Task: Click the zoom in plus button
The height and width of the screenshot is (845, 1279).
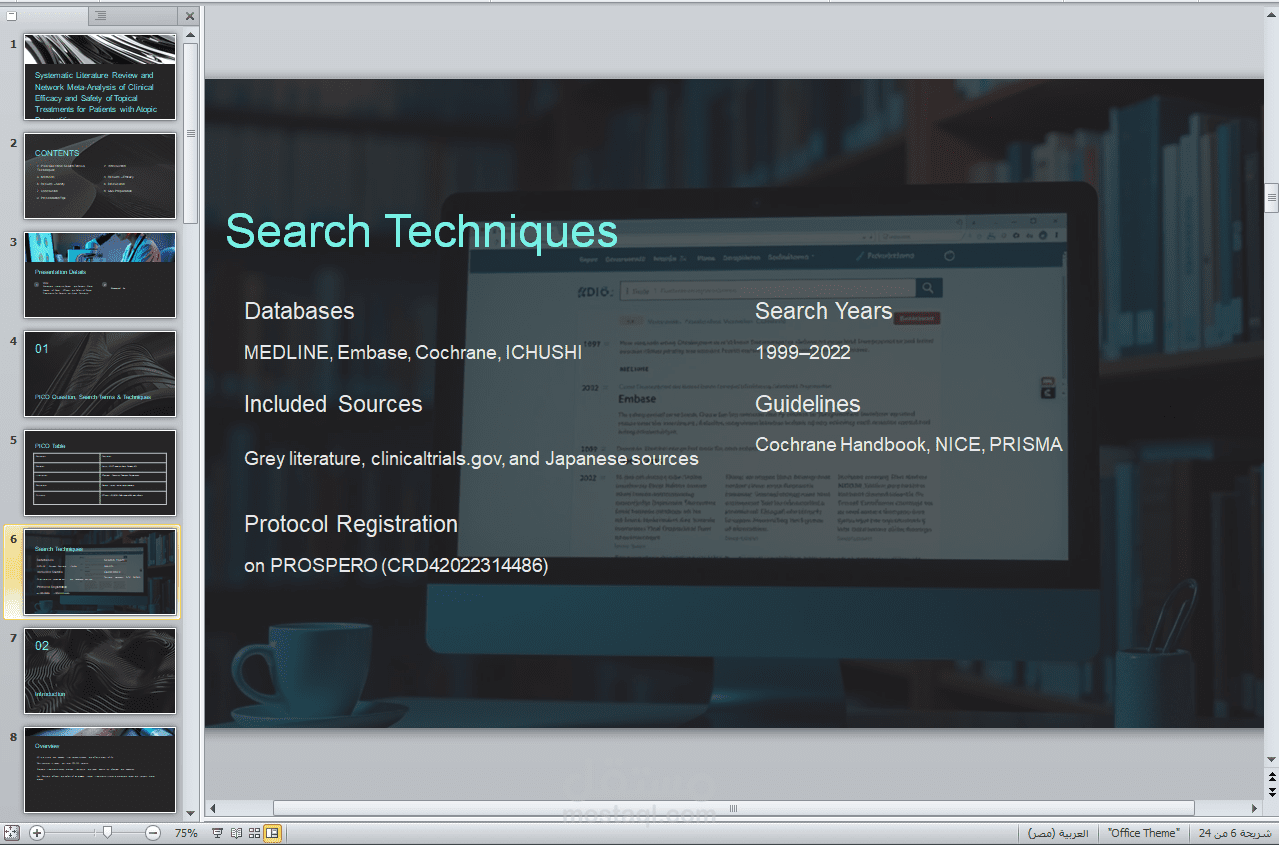Action: tap(37, 832)
